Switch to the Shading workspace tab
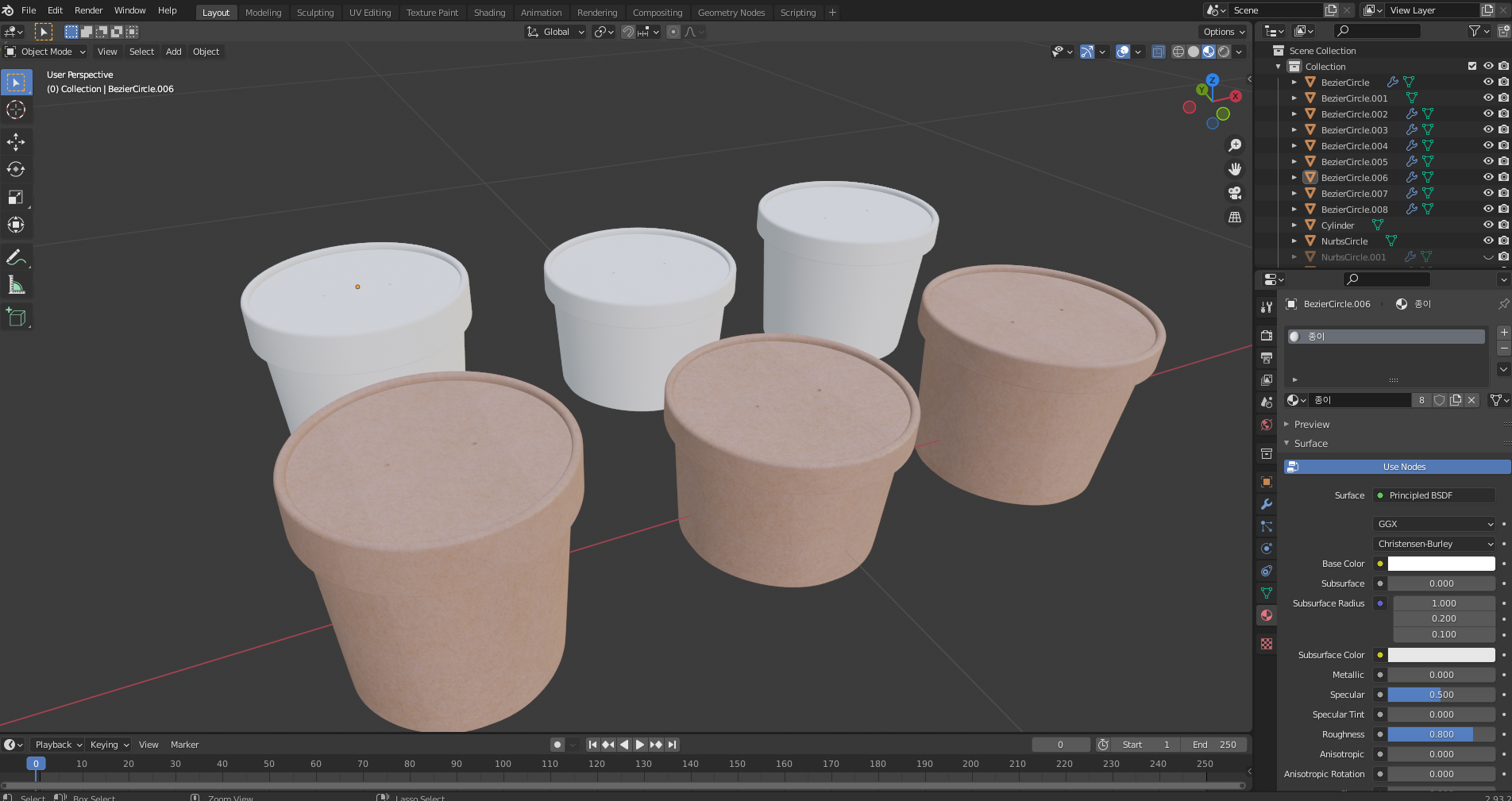The image size is (1512, 801). tap(489, 13)
